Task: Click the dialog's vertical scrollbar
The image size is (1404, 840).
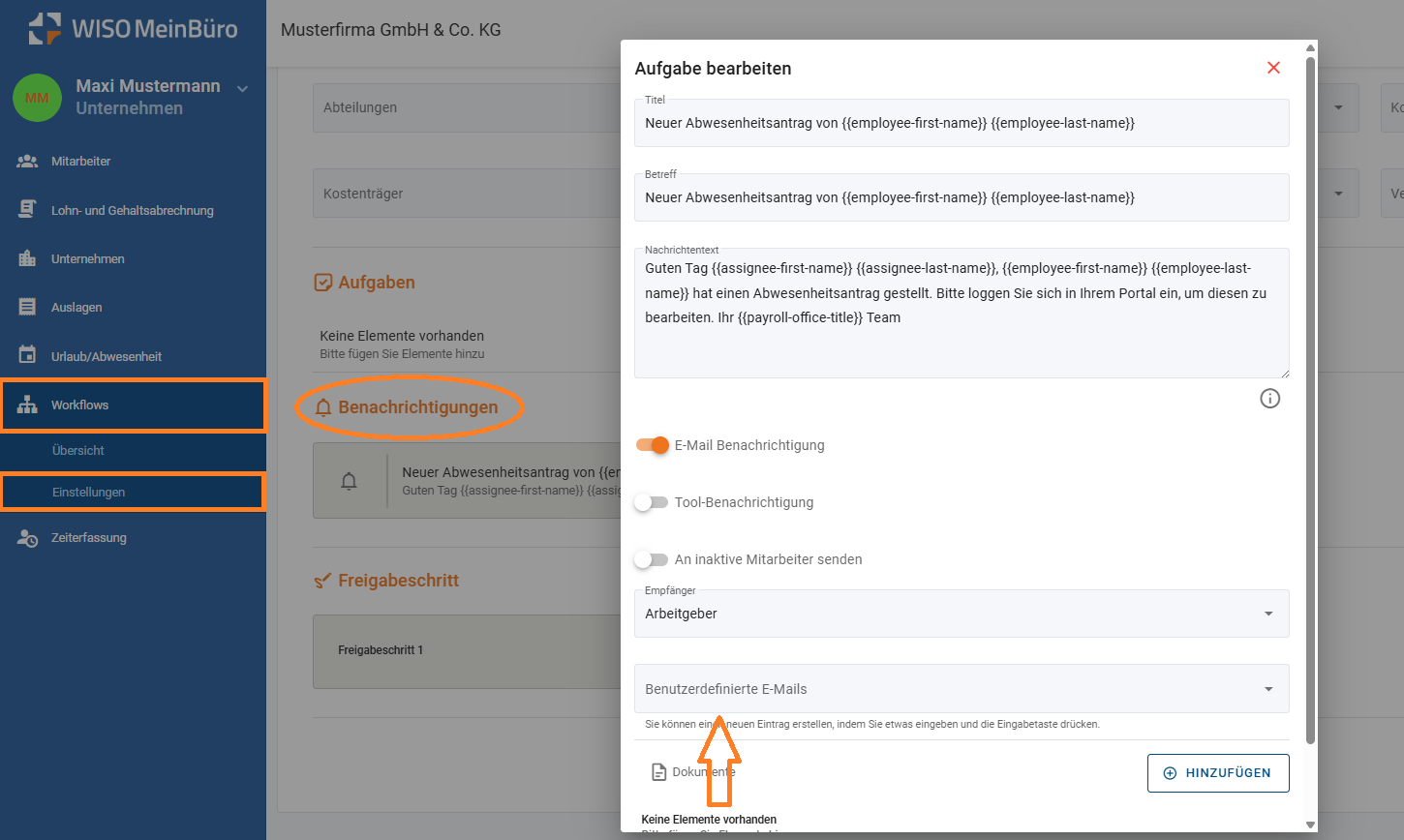Action: click(x=1310, y=387)
